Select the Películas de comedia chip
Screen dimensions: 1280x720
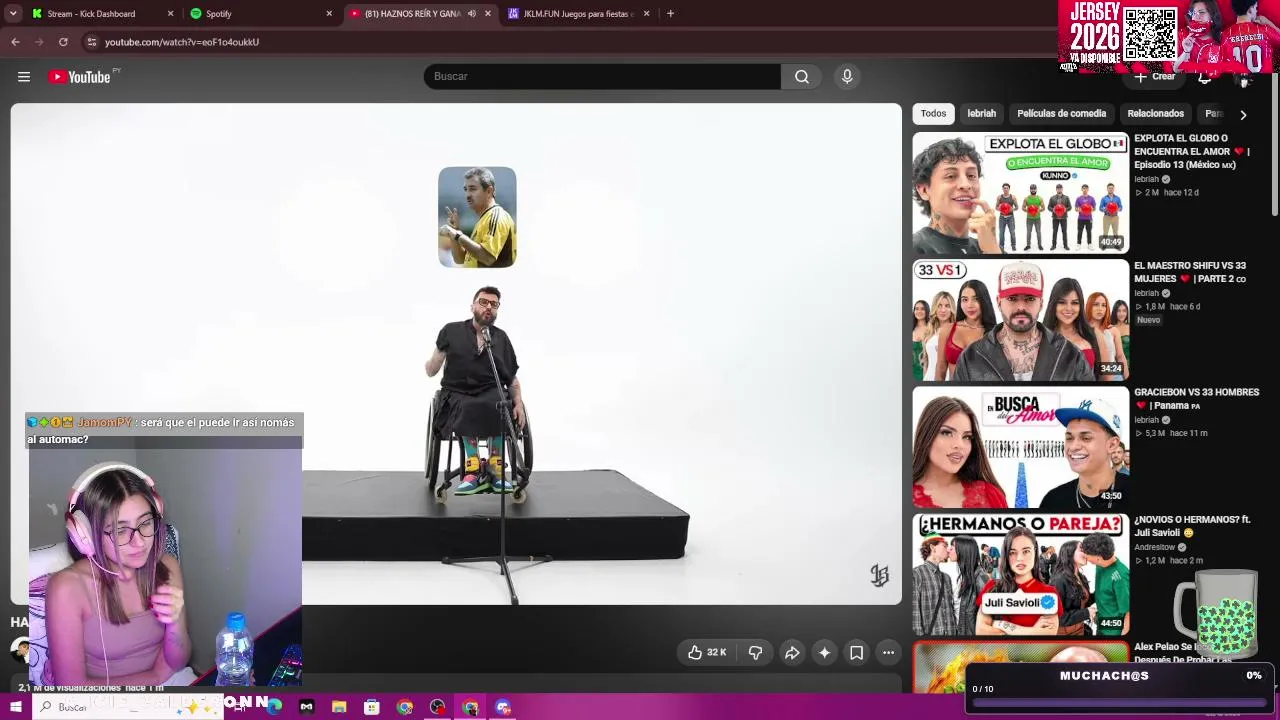[x=1061, y=114]
